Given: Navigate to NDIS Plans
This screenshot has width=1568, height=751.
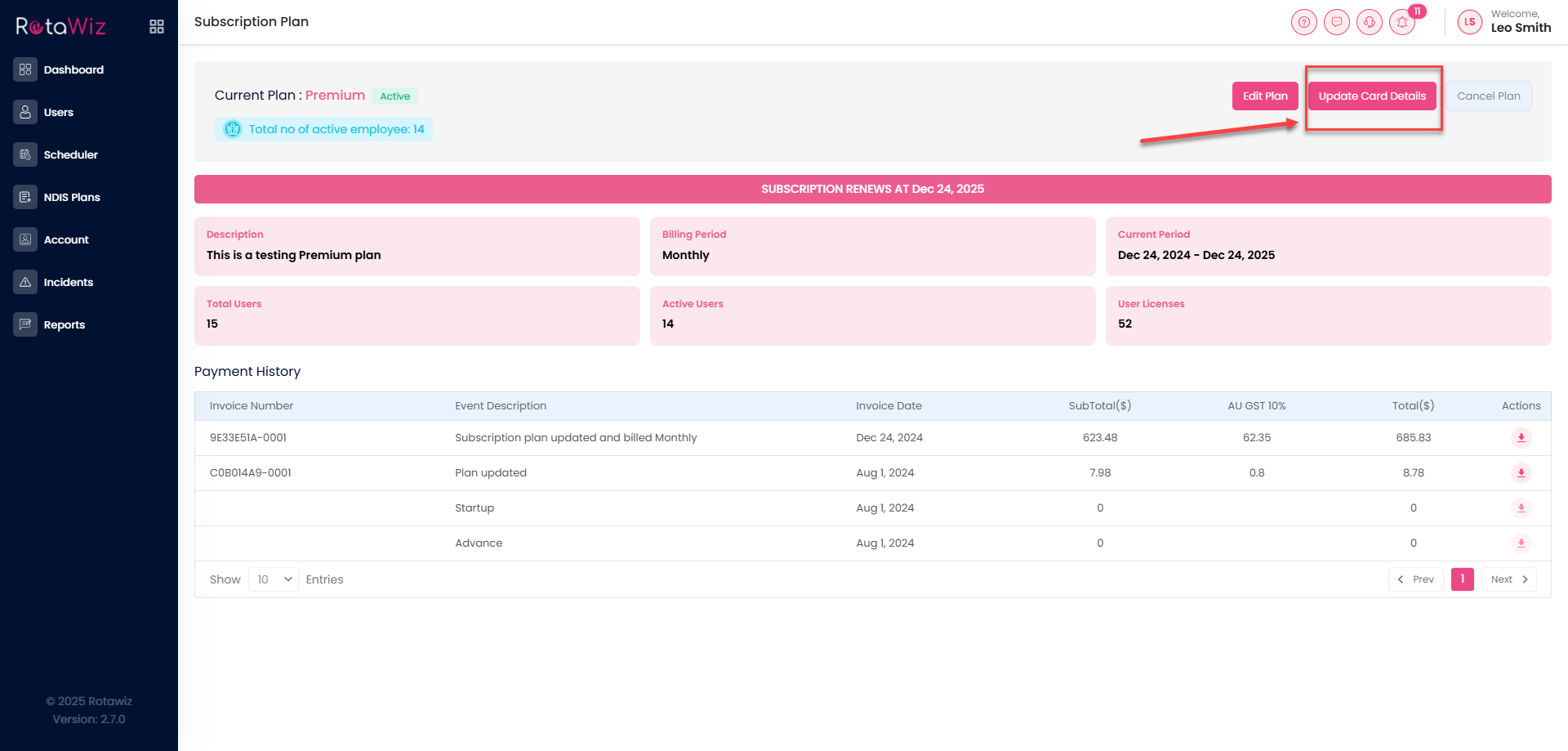Looking at the screenshot, I should [72, 198].
